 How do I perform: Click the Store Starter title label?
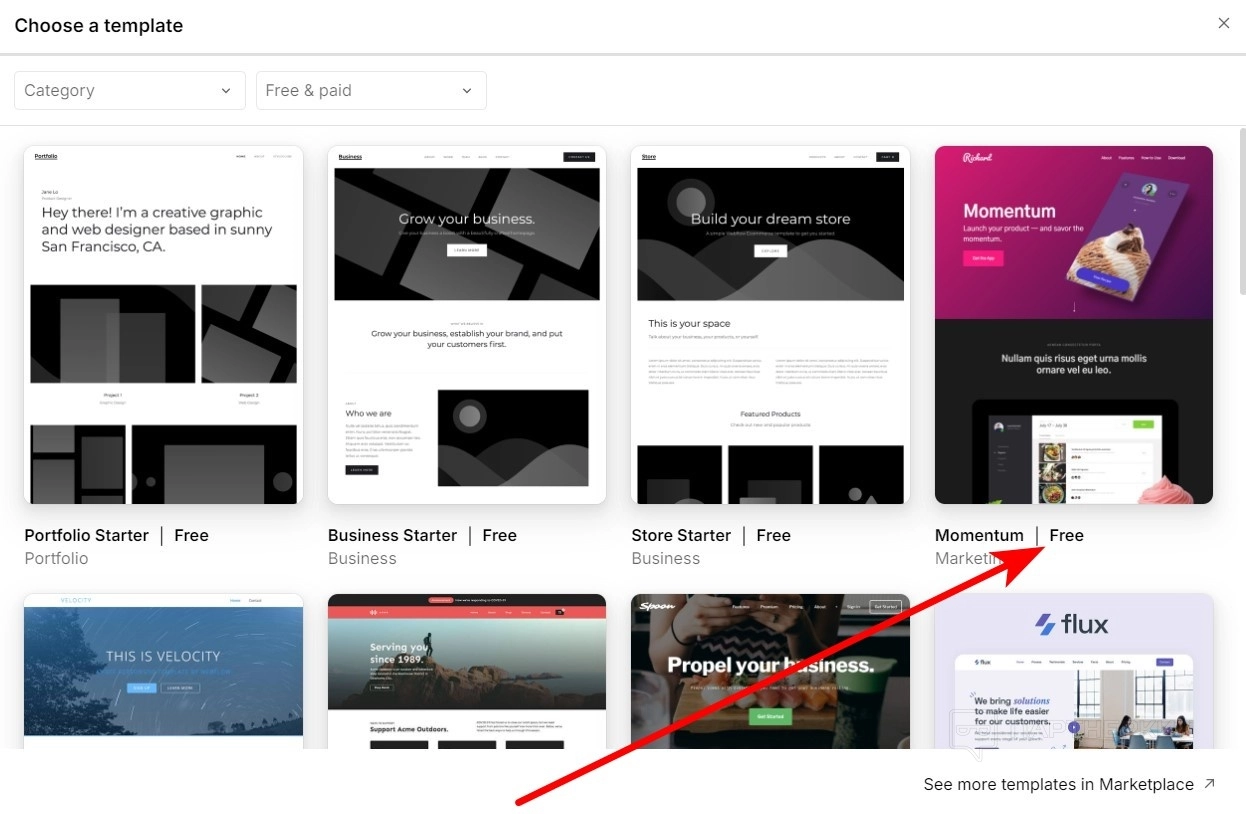point(681,535)
